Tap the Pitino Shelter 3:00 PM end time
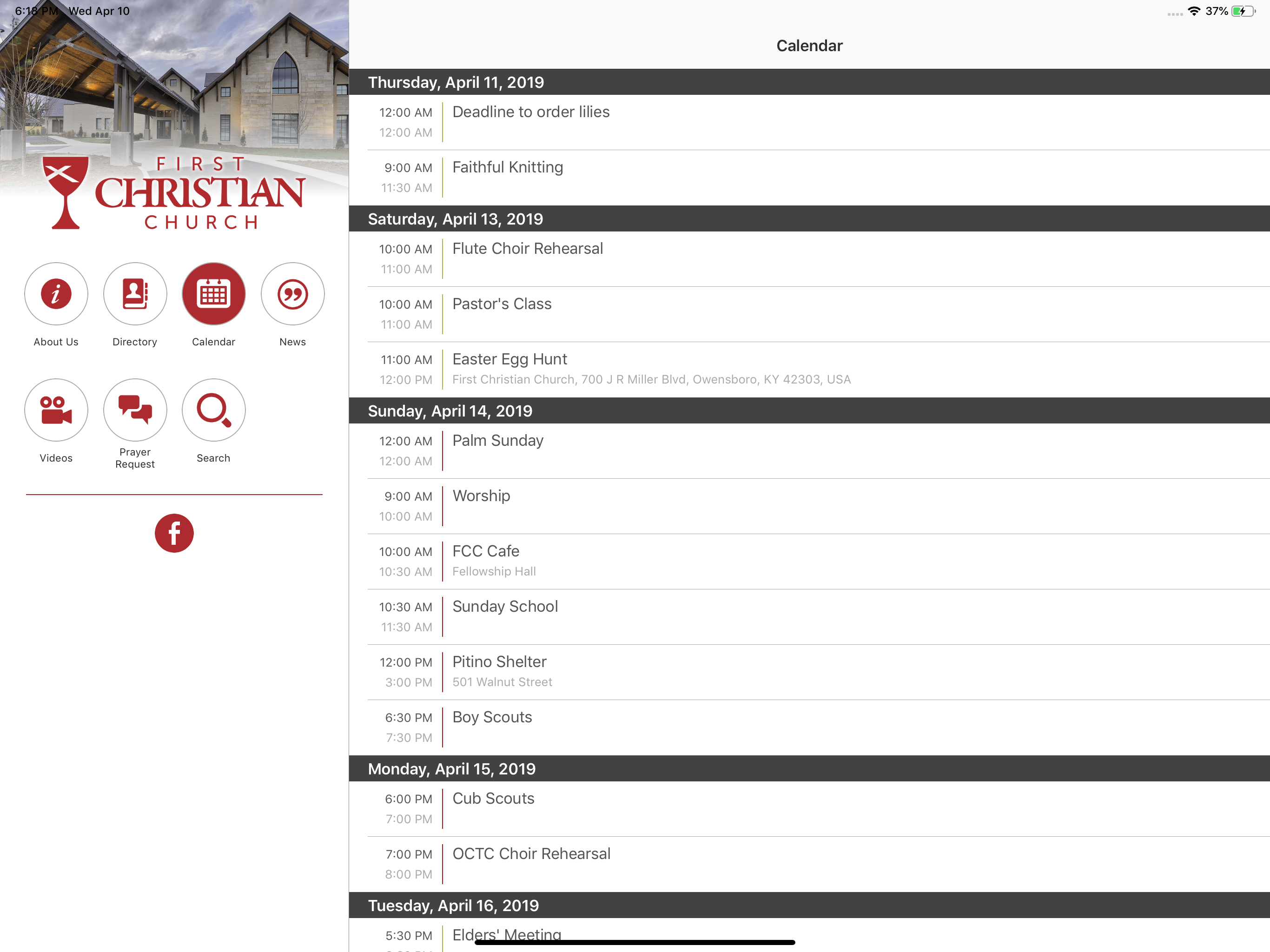The width and height of the screenshot is (1270, 952). coord(409,682)
